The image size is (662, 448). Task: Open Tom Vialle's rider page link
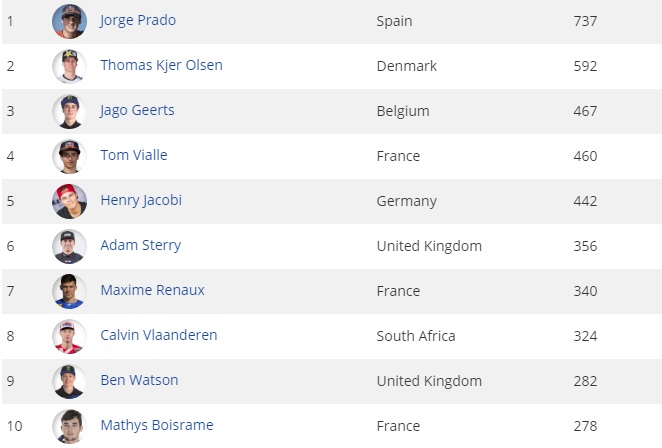tap(134, 155)
